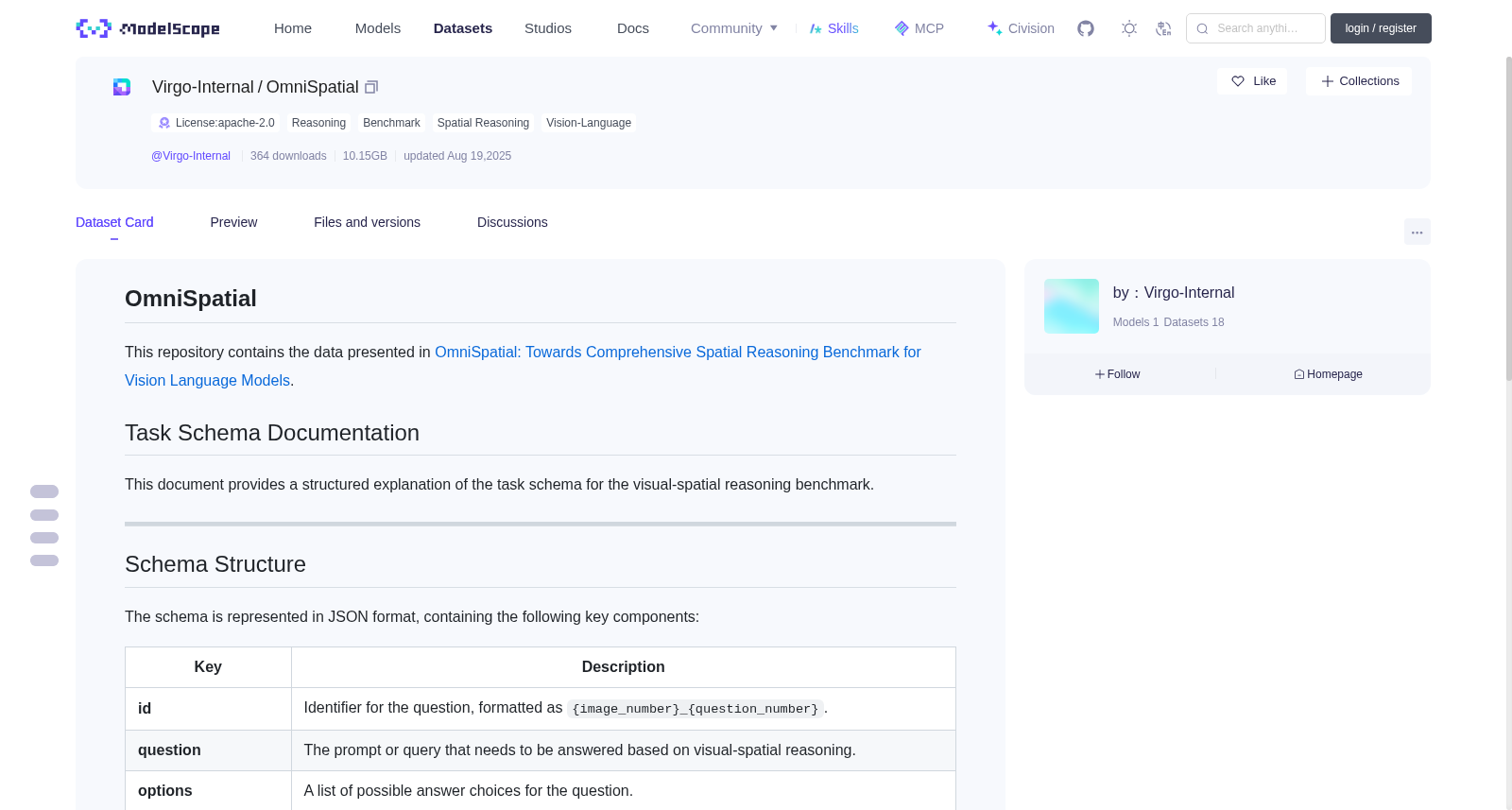The height and width of the screenshot is (810, 1512).
Task: Open the Preview tab
Action: tap(233, 222)
